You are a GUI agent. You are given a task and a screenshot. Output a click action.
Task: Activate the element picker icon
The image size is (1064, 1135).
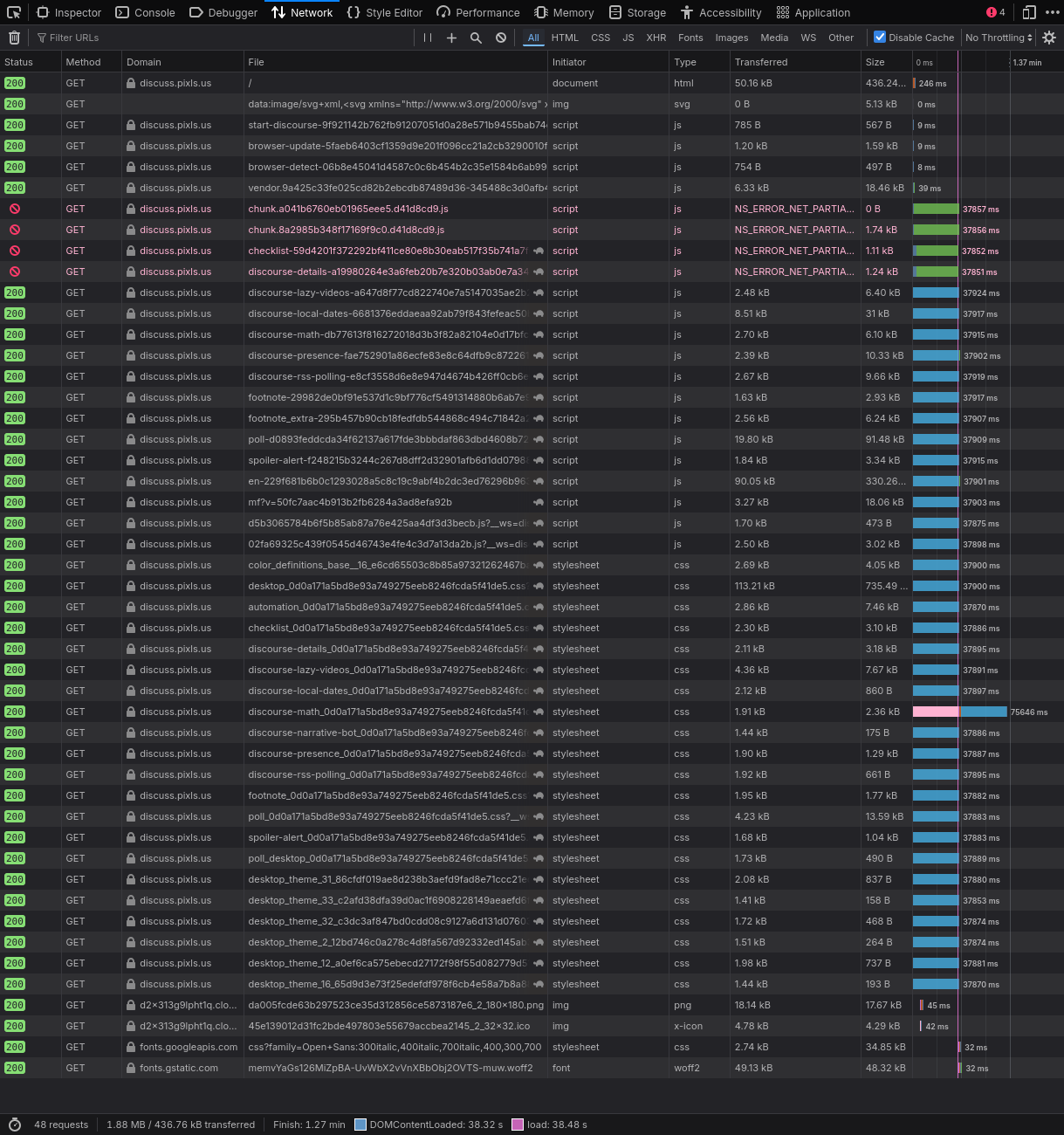(14, 12)
